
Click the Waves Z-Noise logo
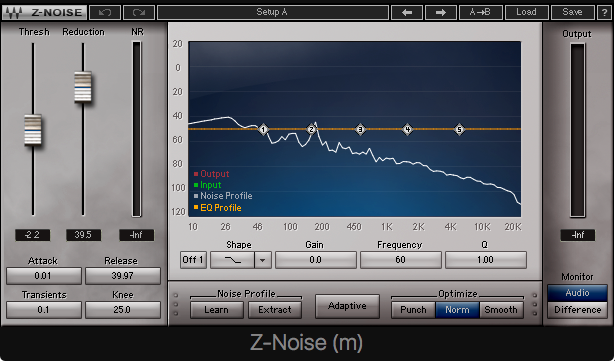coord(44,13)
